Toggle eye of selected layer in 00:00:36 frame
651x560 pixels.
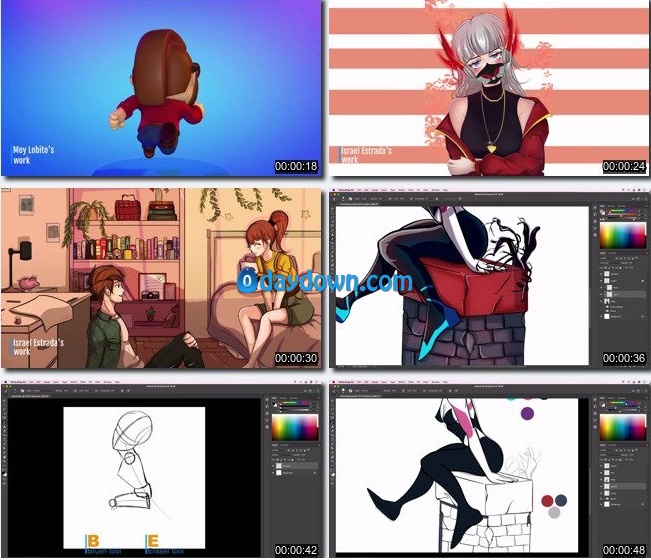[x=601, y=294]
